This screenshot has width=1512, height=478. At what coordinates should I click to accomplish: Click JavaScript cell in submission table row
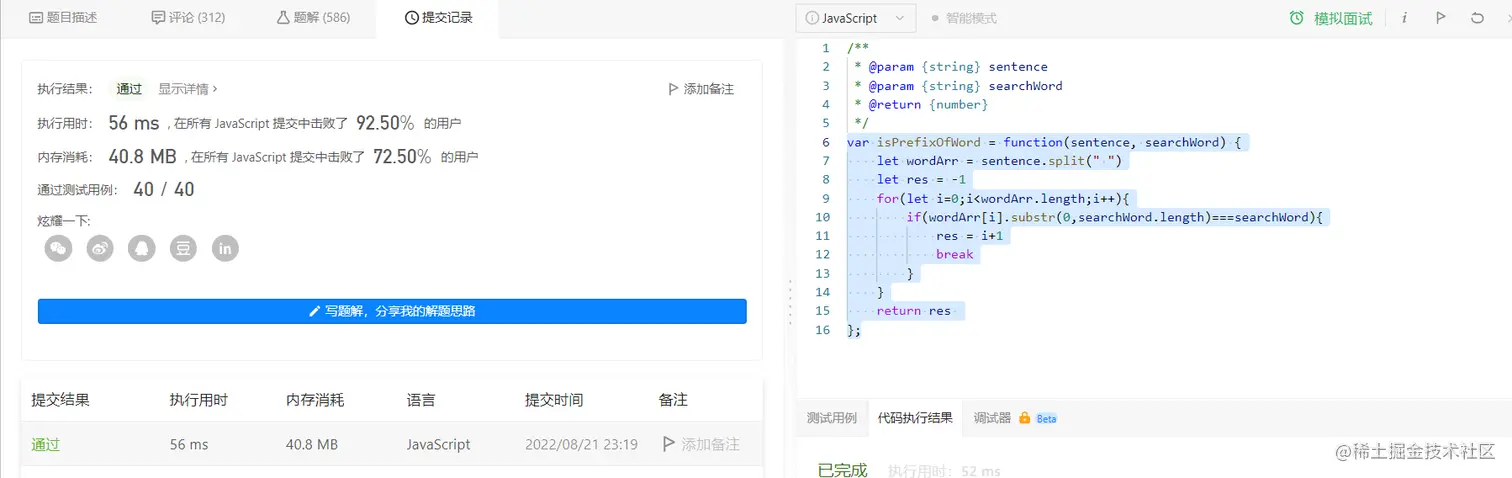pos(438,444)
